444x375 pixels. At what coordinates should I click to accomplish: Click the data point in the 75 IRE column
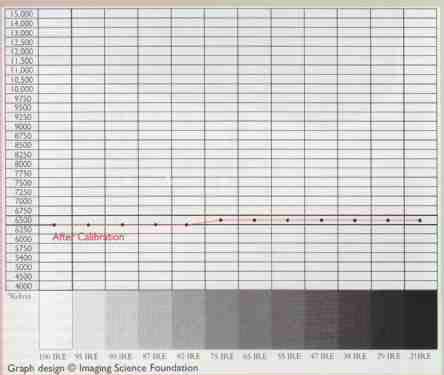click(221, 220)
